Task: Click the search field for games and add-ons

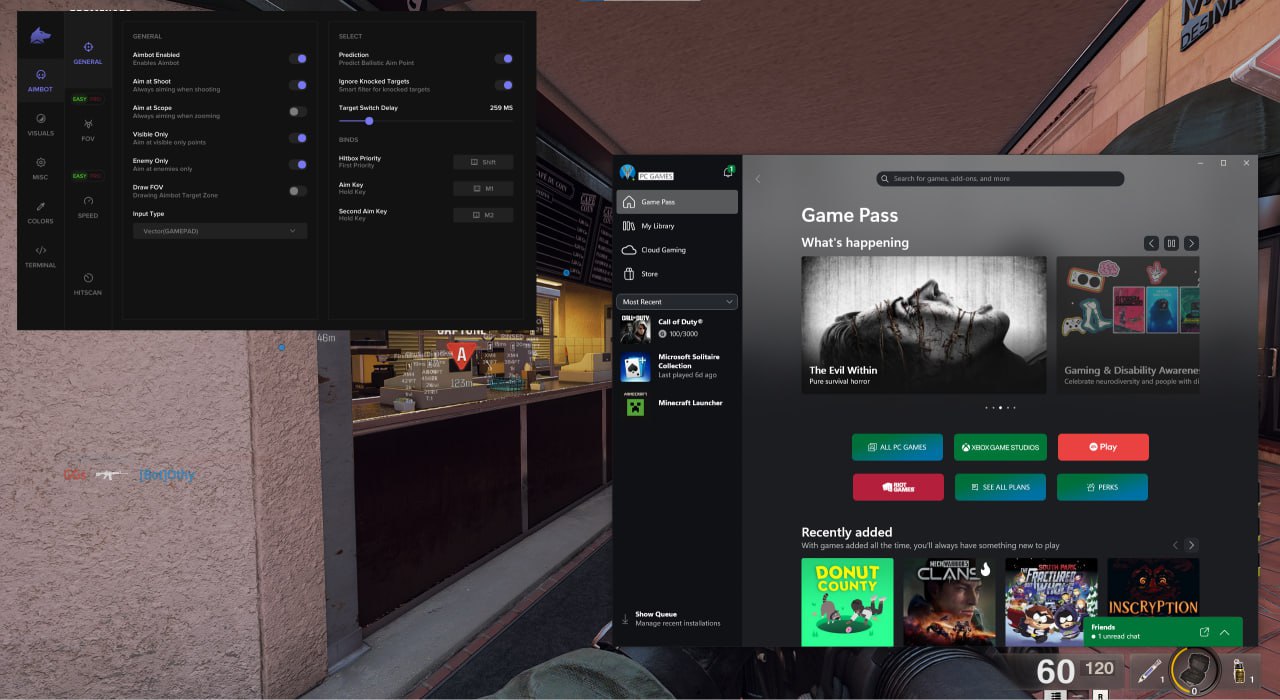Action: pyautogui.click(x=1000, y=179)
